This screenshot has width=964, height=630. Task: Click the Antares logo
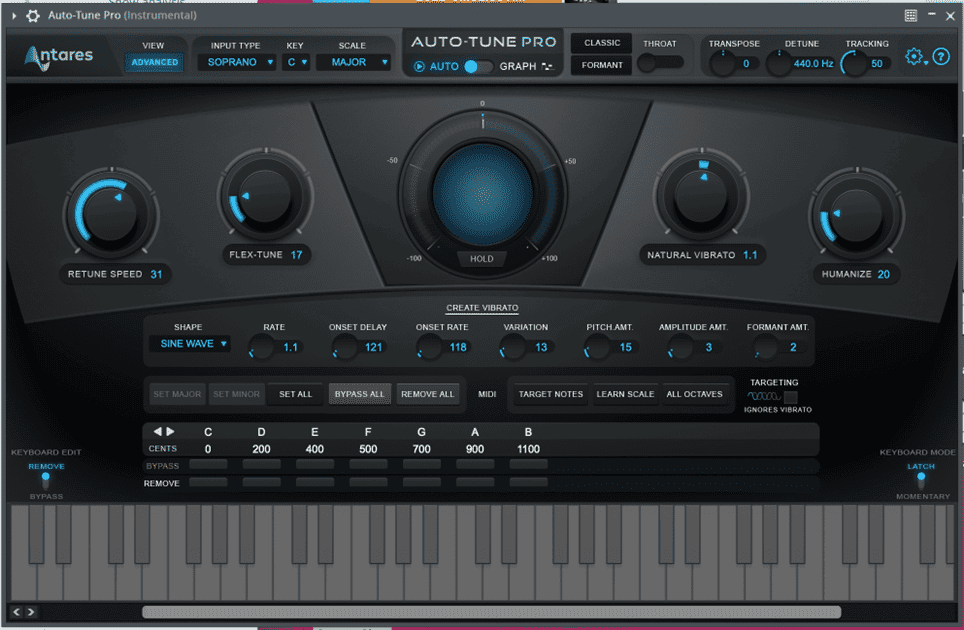pos(59,57)
